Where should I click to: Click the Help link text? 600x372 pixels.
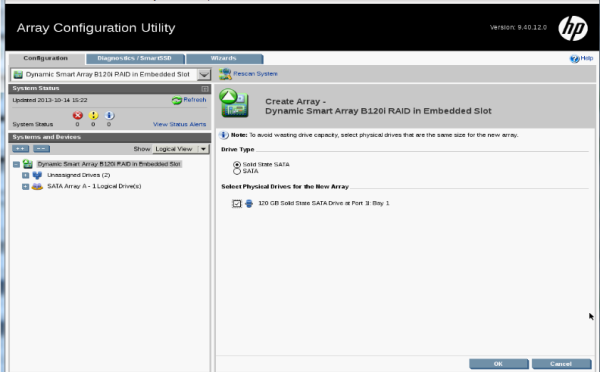pos(587,58)
